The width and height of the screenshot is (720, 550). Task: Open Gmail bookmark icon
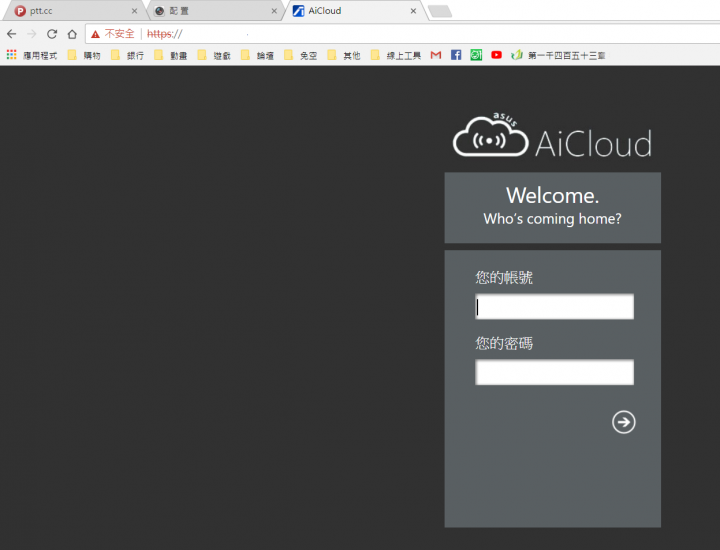(x=436, y=55)
